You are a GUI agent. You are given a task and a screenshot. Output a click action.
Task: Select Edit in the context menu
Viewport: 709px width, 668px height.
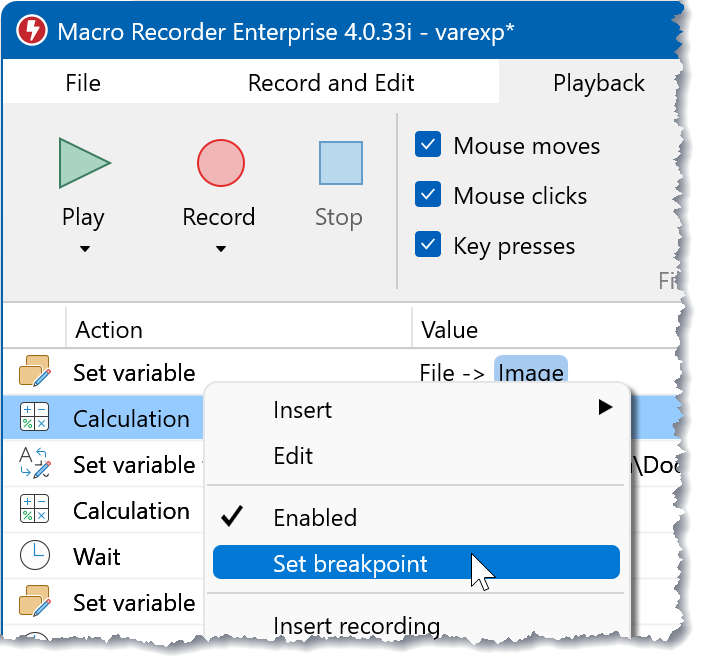tap(293, 456)
